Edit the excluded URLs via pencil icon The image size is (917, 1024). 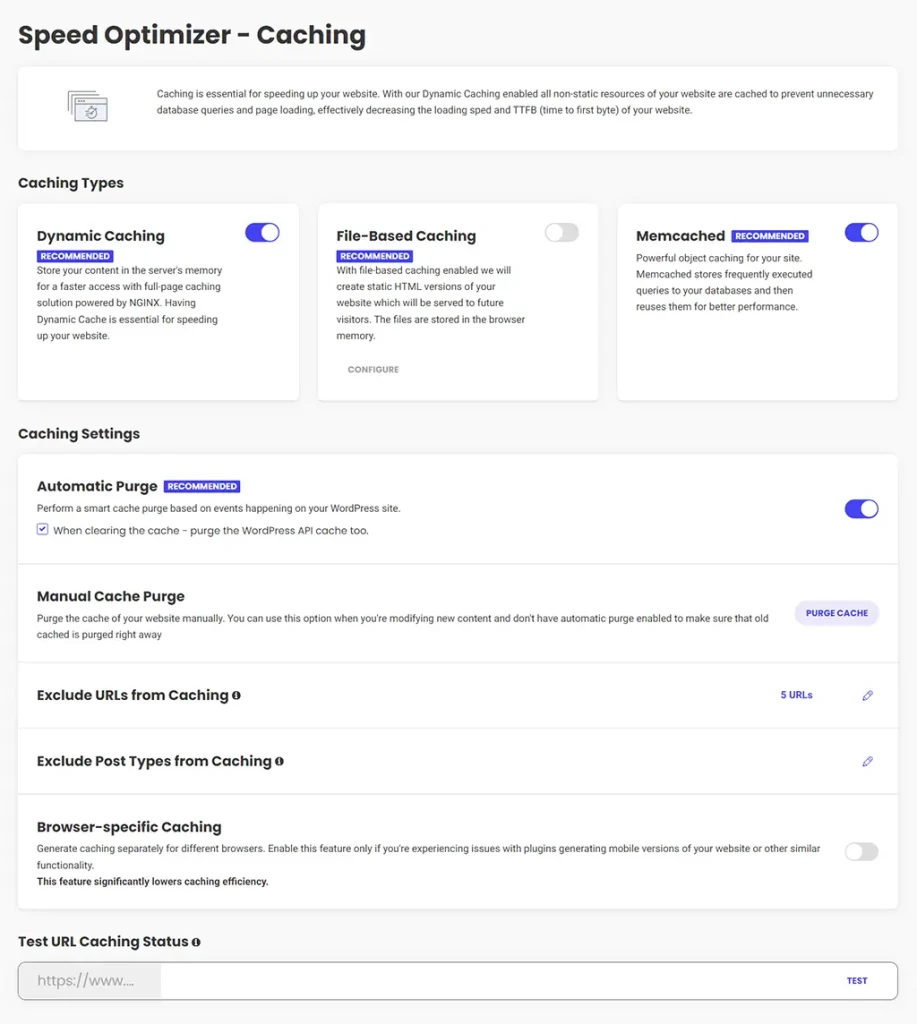[868, 695]
